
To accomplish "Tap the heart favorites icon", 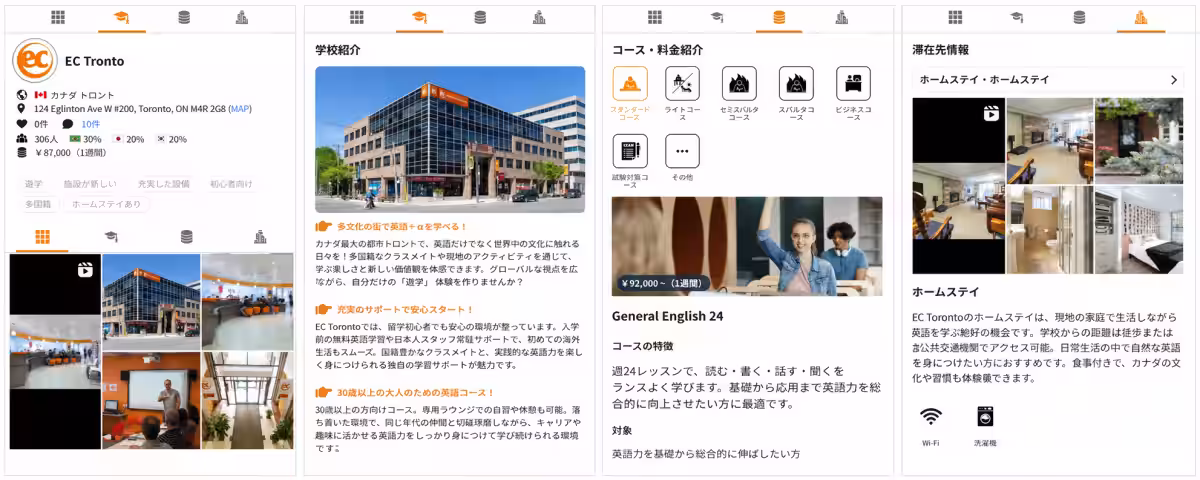I will 22,124.
